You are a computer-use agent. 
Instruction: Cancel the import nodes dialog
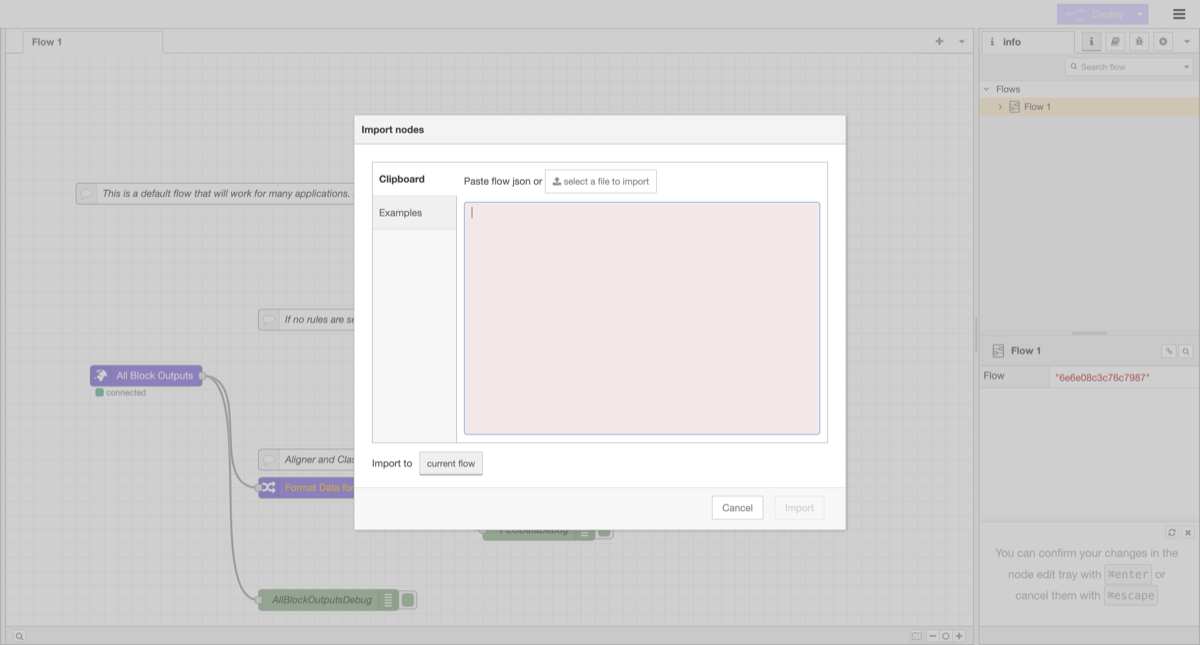point(737,507)
